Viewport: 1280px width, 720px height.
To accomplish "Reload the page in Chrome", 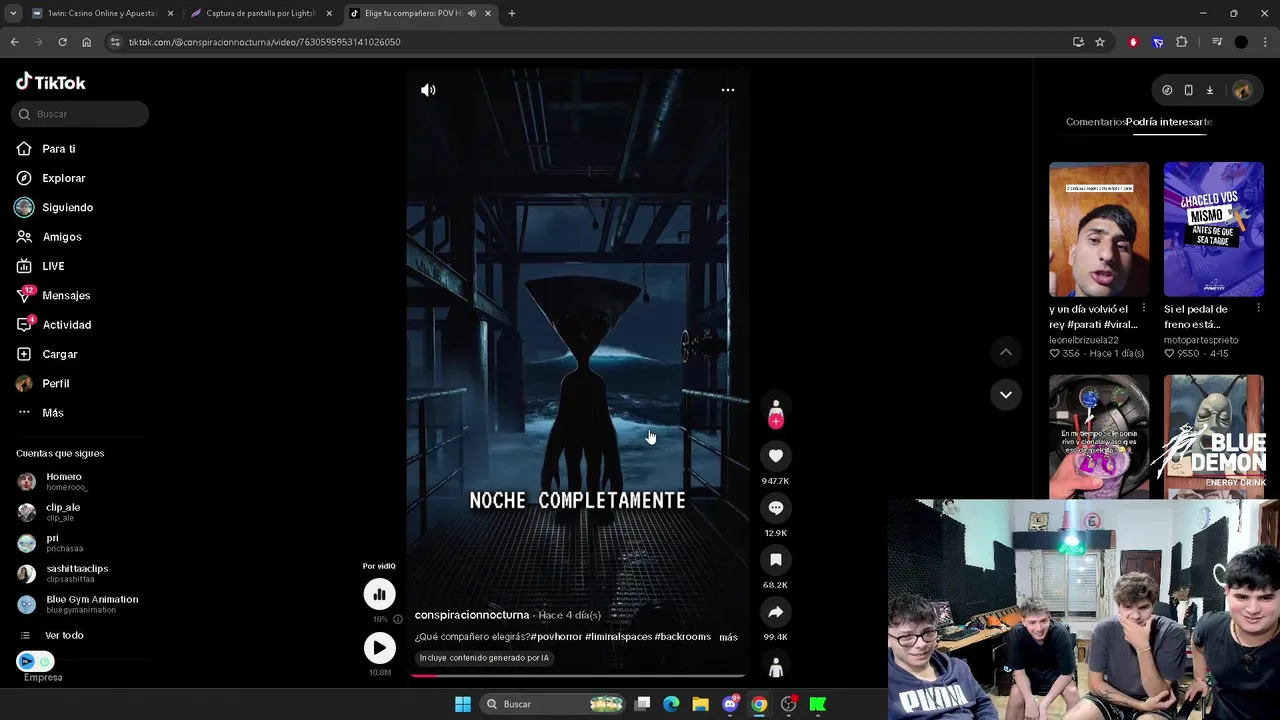I will [62, 42].
